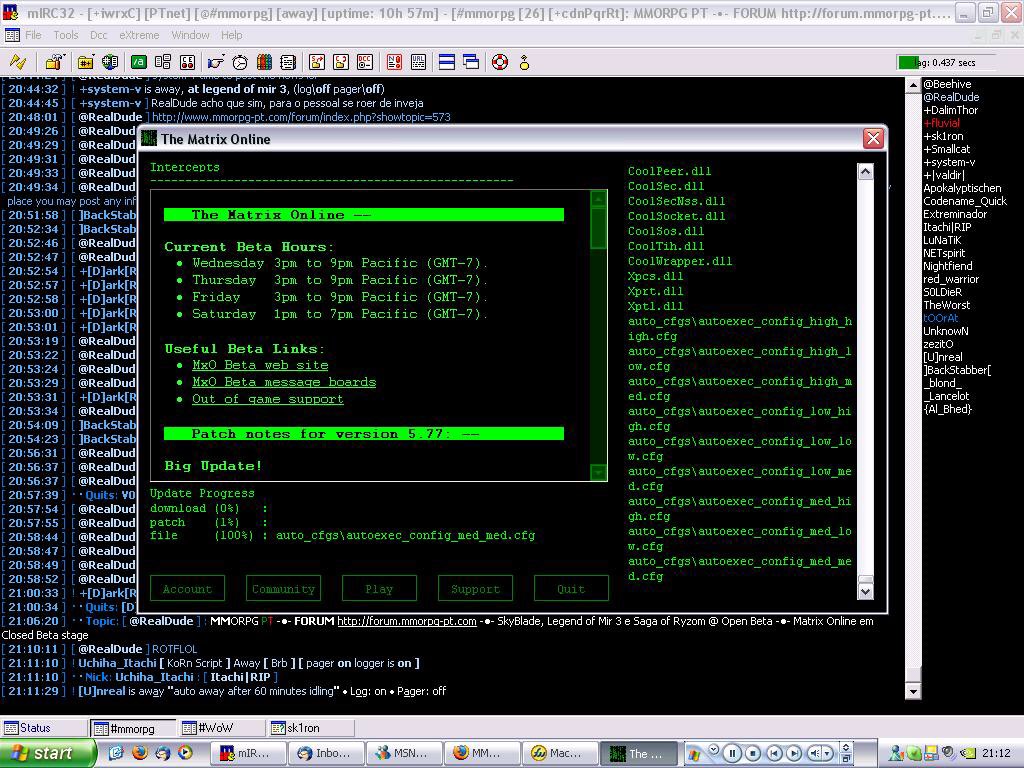The width and height of the screenshot is (1024, 768).
Task: Open the eXtreme menu
Action: click(139, 35)
